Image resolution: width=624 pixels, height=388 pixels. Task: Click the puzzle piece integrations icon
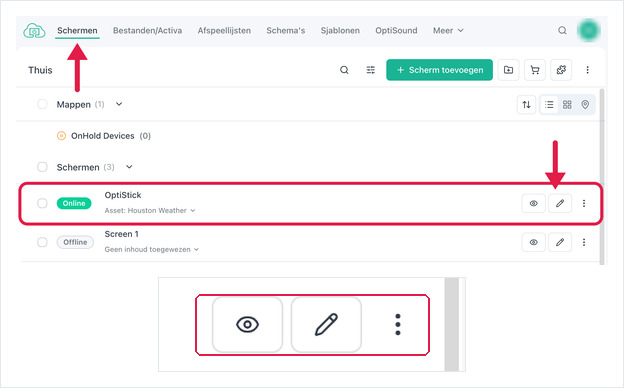[x=561, y=70]
